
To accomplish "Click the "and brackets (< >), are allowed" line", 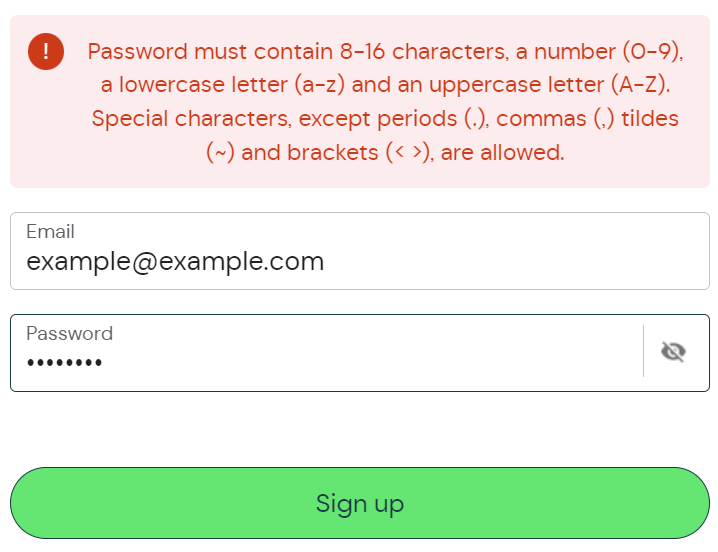I will [x=385, y=153].
